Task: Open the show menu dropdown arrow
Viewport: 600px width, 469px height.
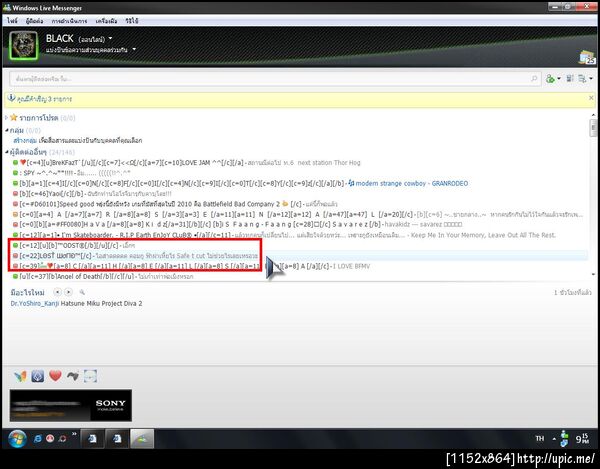Action: click(x=591, y=79)
